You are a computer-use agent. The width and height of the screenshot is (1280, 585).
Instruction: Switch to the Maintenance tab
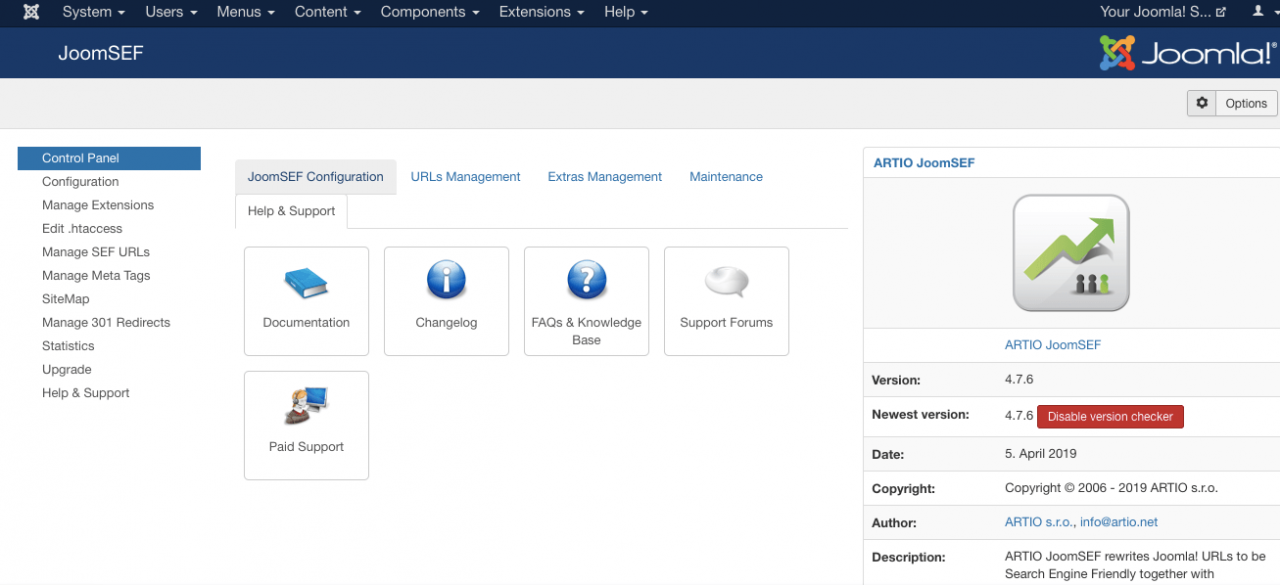pos(726,177)
